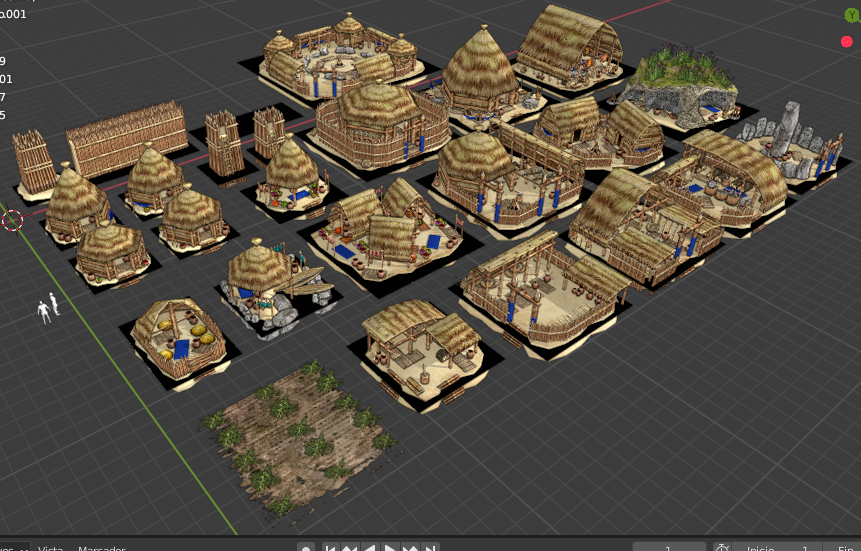Click the 3D cursor in the viewport

12,220
